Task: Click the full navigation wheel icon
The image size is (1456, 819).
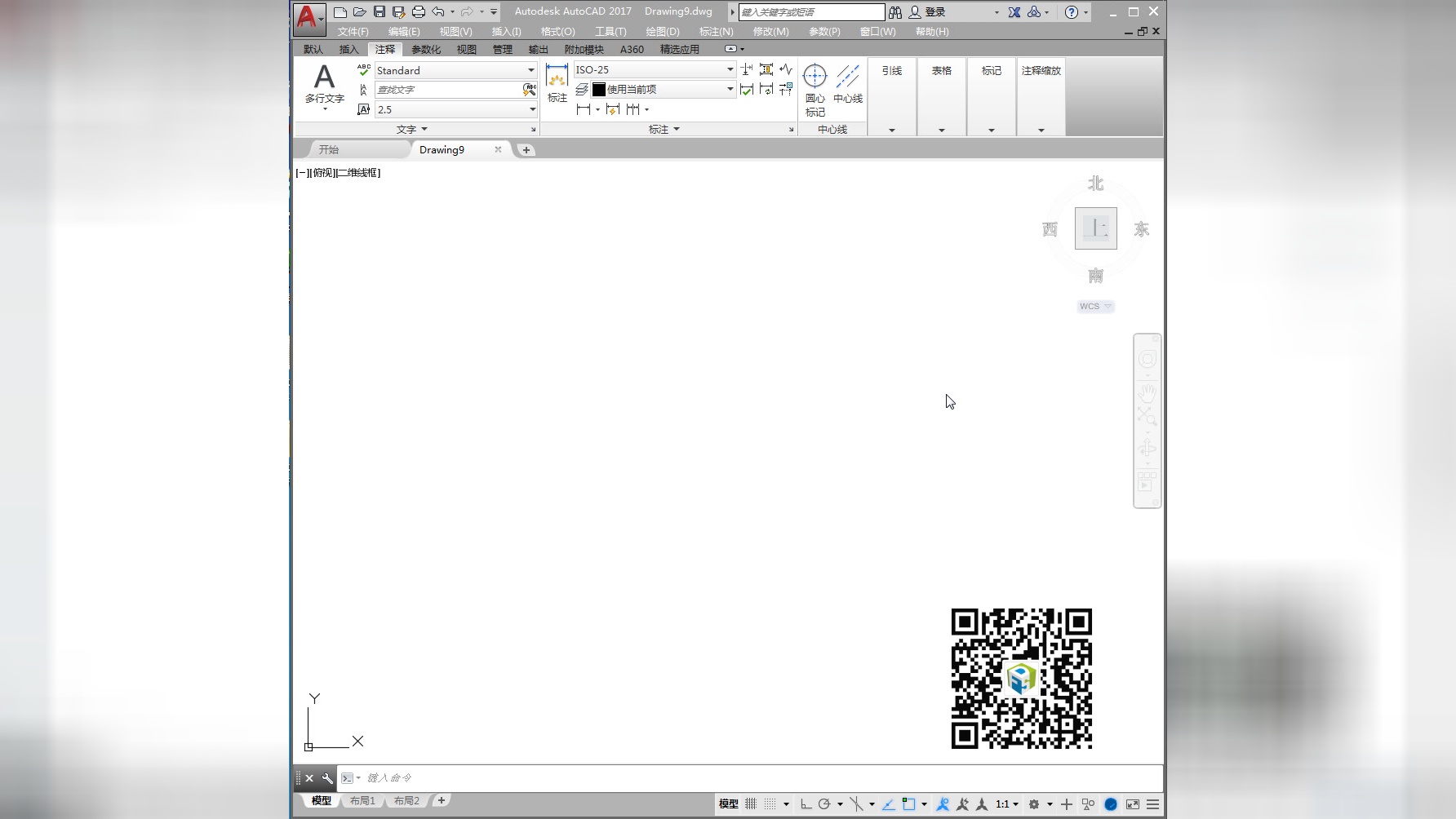Action: 1147,360
